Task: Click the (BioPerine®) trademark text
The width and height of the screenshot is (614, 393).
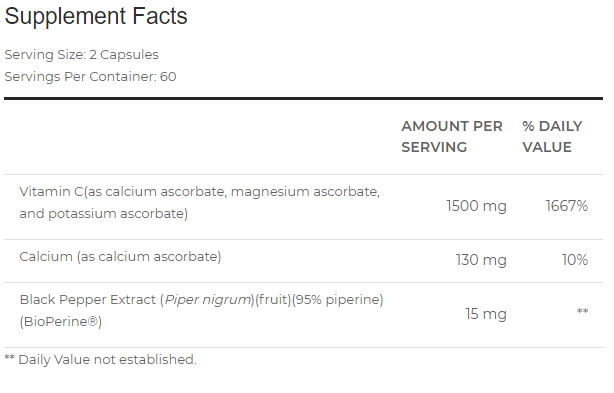Action: tap(61, 322)
